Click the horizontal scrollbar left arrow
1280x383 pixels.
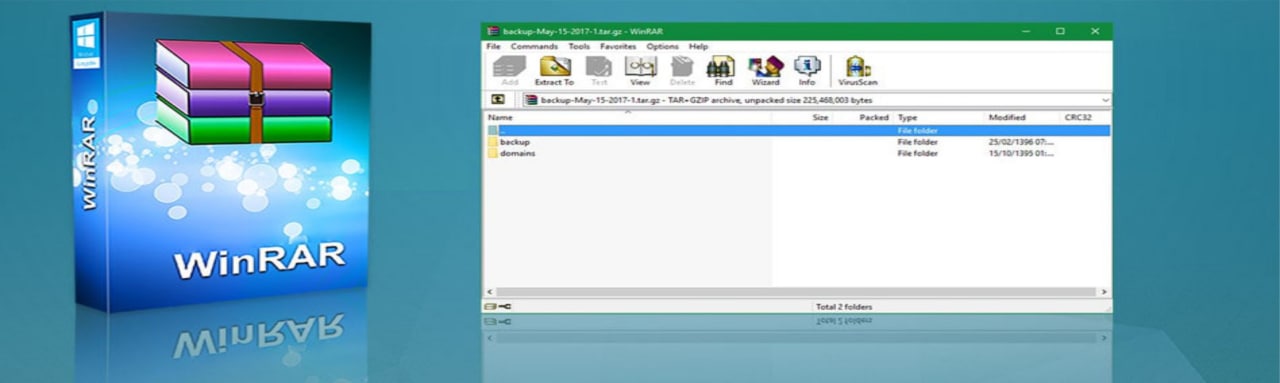[489, 291]
